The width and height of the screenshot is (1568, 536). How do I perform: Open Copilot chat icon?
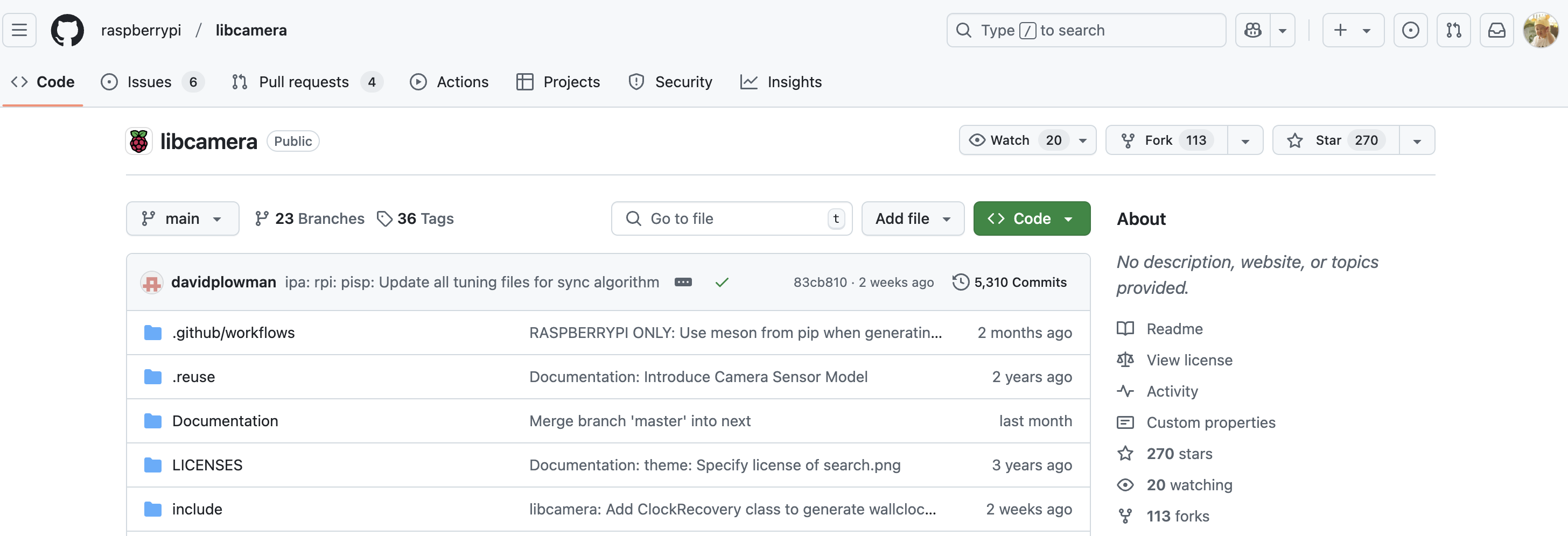(1252, 30)
